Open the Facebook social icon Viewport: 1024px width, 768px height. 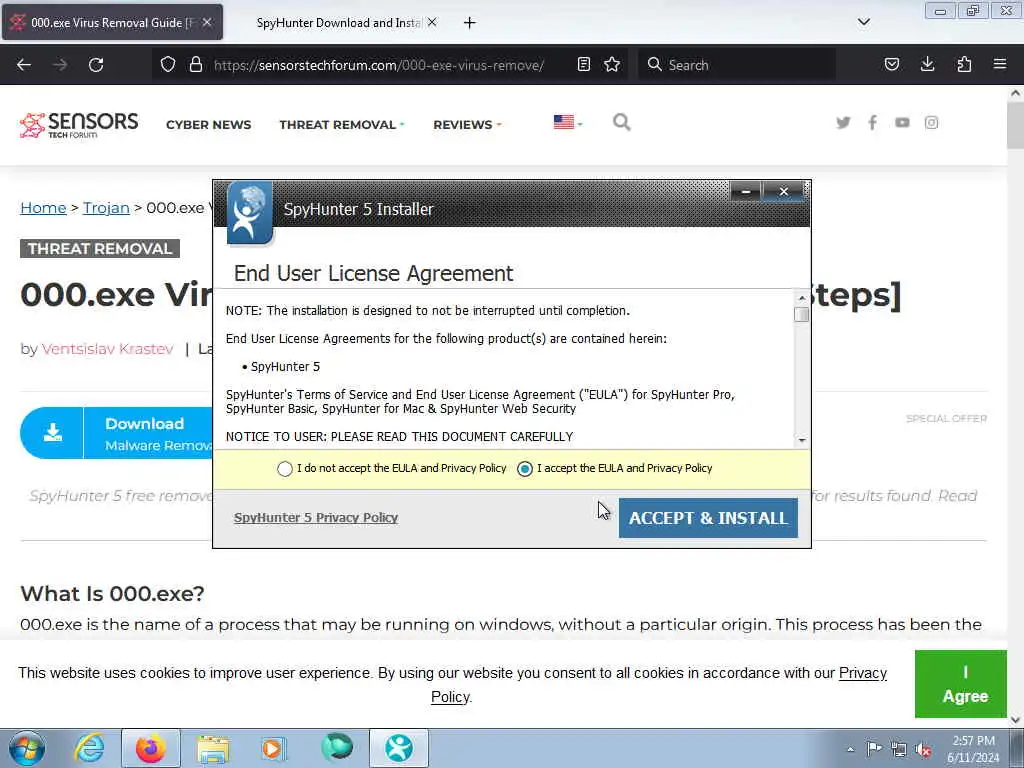[872, 122]
